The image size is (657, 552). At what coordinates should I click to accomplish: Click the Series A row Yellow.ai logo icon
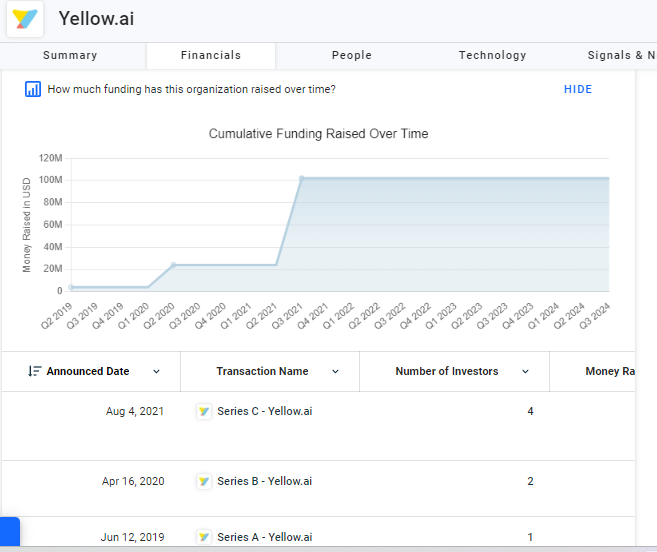[204, 537]
